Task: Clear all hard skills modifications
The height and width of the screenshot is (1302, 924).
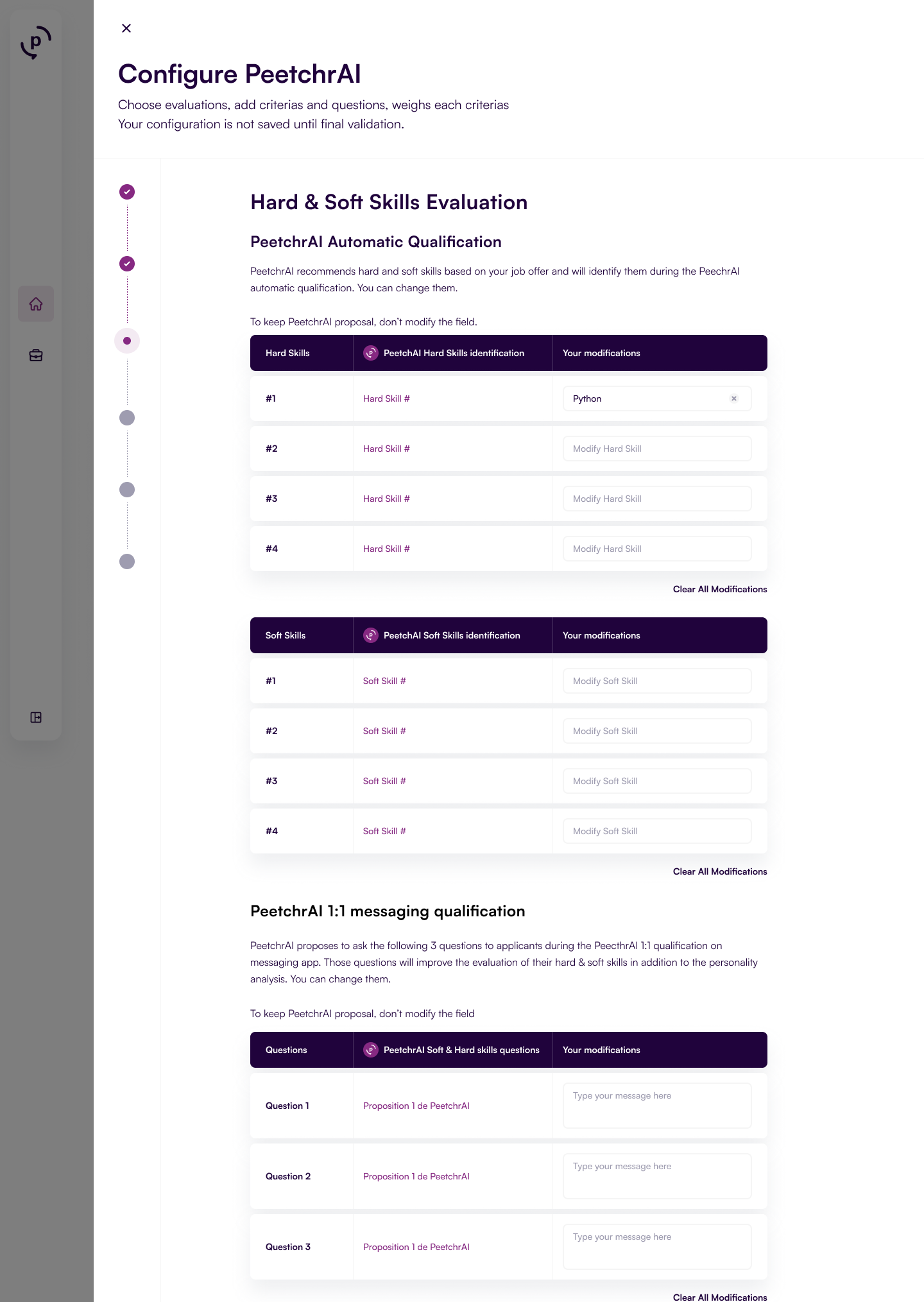Action: pos(719,589)
